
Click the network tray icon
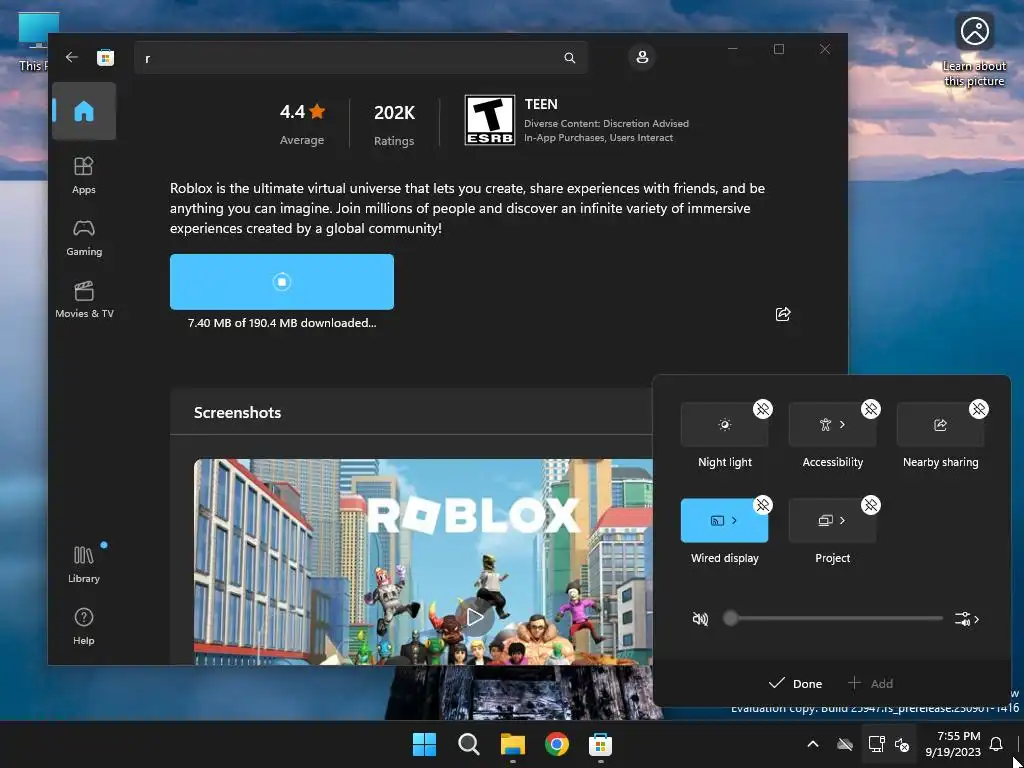[x=876, y=744]
